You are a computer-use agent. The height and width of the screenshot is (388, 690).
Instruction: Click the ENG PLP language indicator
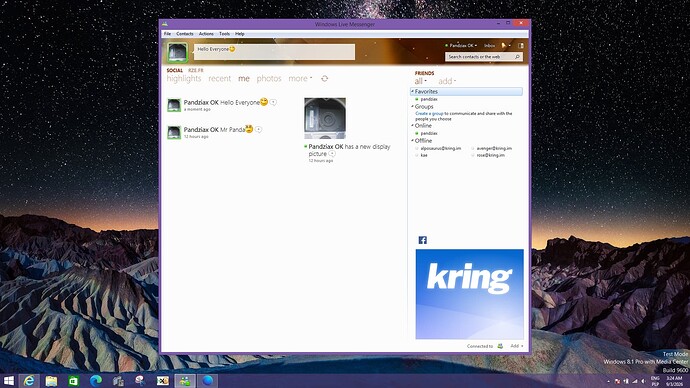655,381
